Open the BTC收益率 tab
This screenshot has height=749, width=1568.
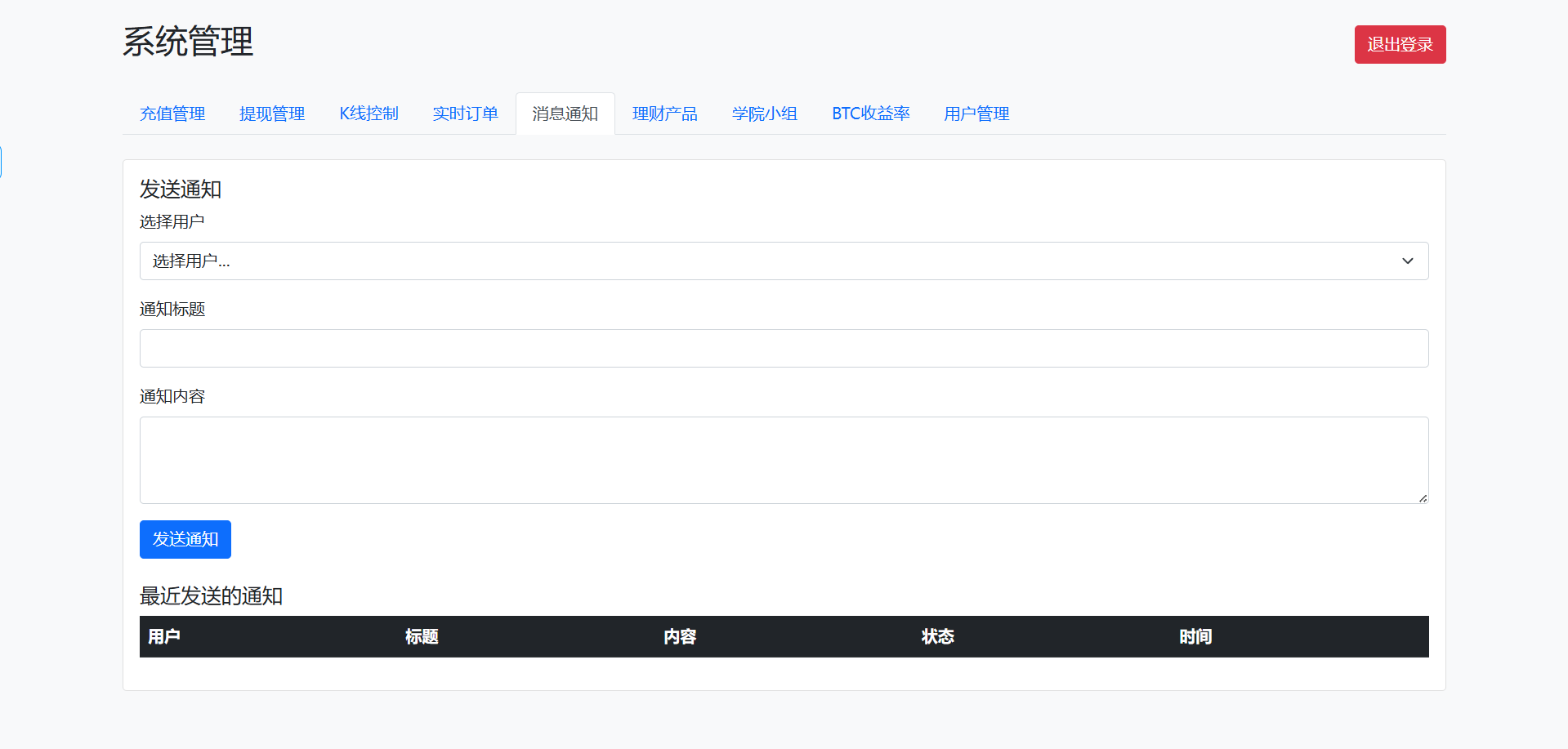coord(870,114)
